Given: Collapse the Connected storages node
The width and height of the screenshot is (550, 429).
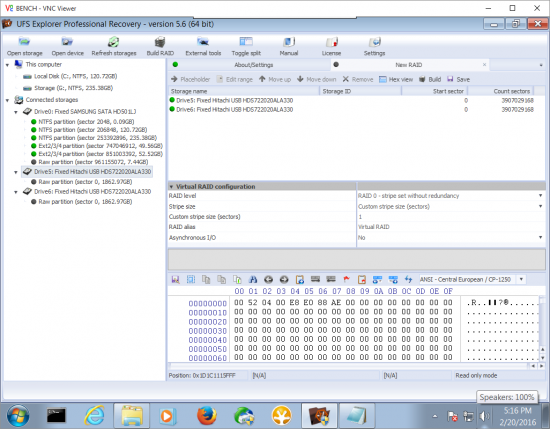Looking at the screenshot, I should pyautogui.click(x=7, y=100).
